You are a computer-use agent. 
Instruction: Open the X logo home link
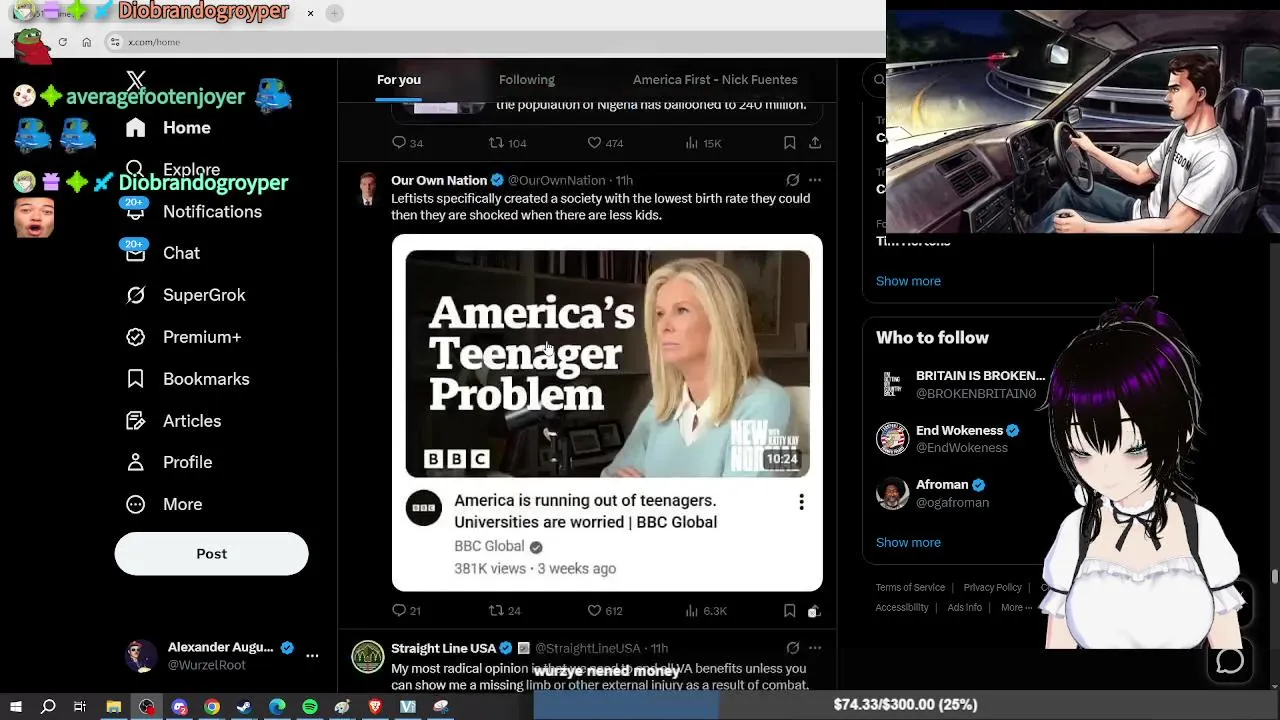click(136, 81)
